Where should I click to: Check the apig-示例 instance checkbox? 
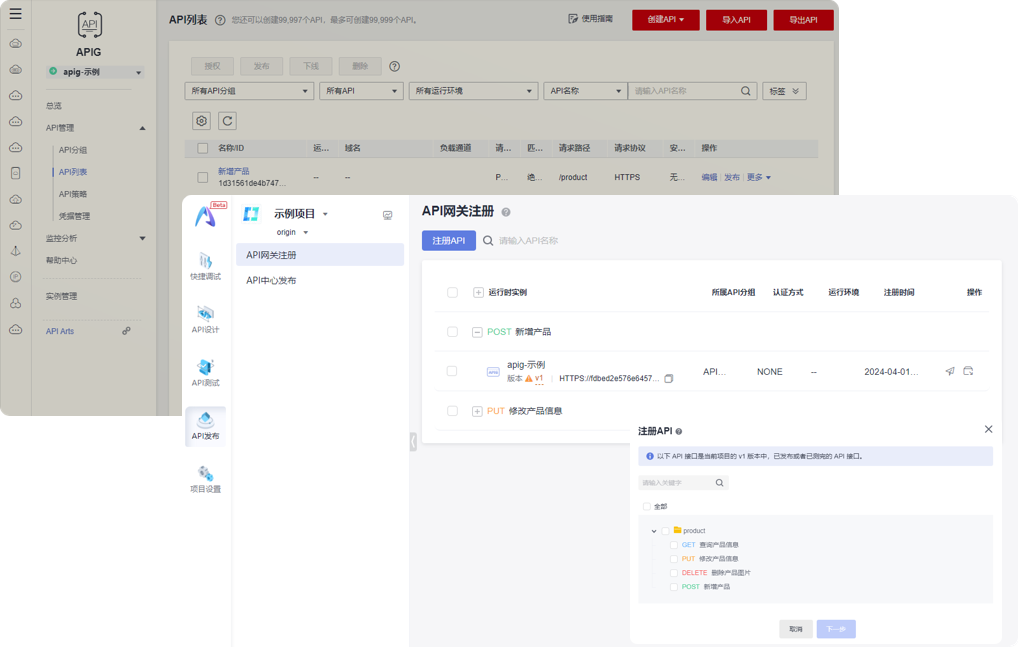(452, 371)
